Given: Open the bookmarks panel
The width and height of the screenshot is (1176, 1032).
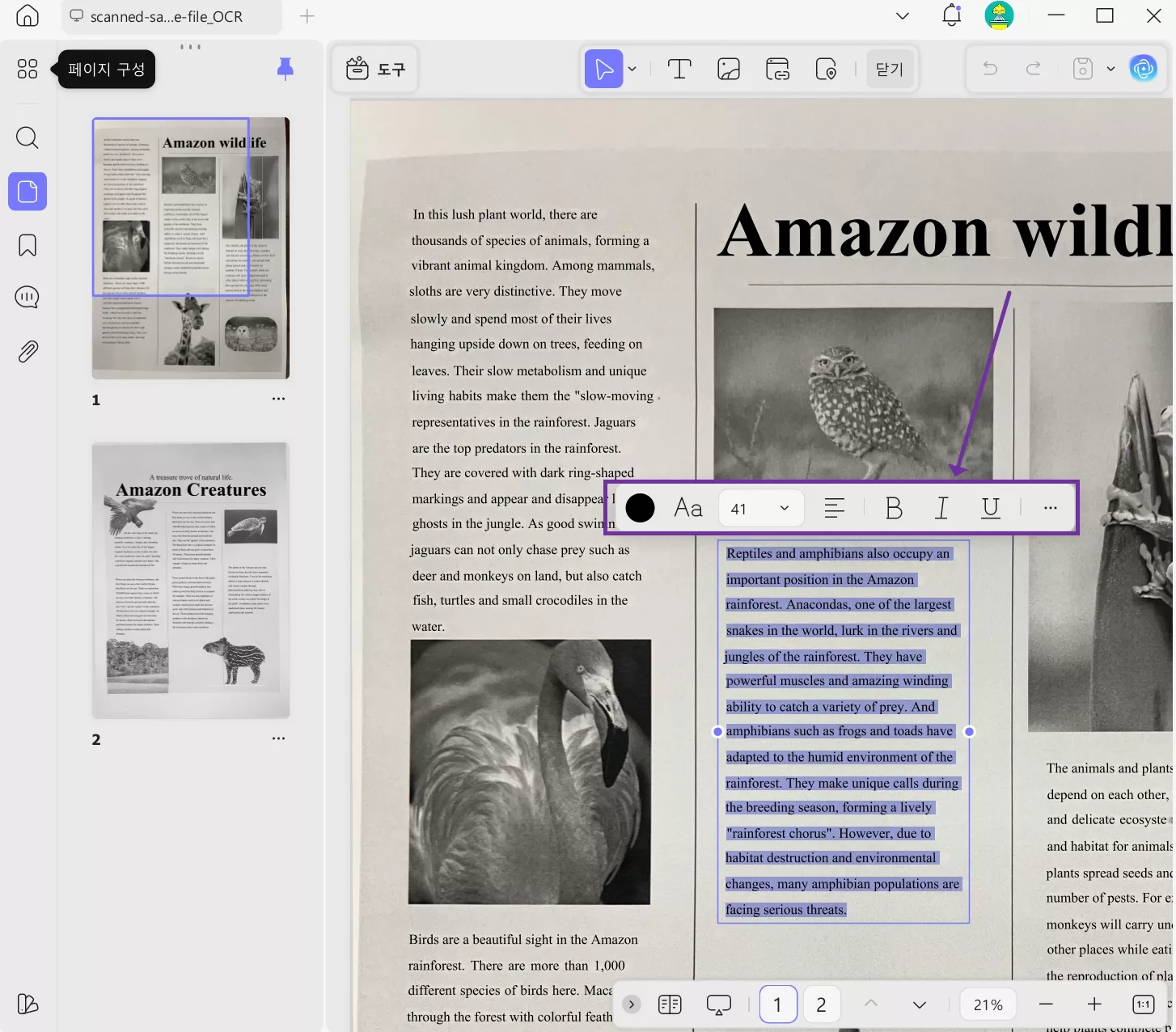Looking at the screenshot, I should [x=27, y=245].
